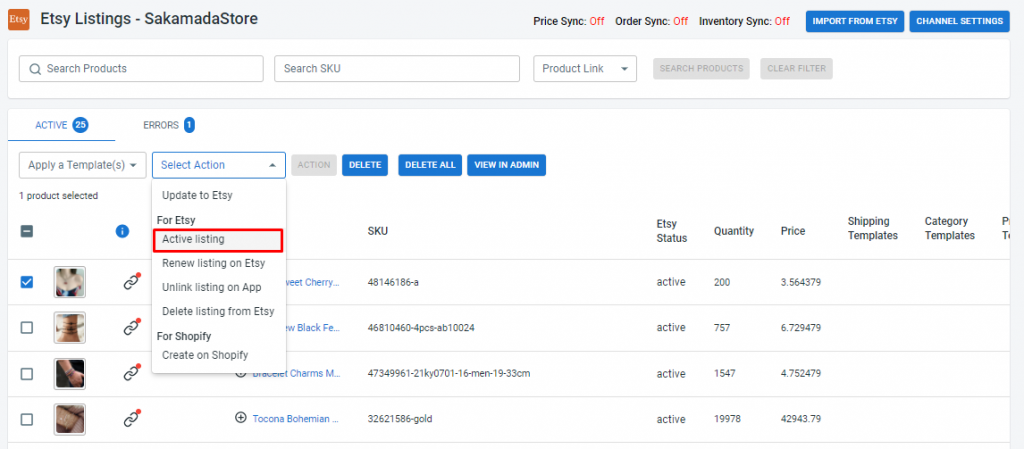1024x449 pixels.
Task: Open the Product Link dropdown
Action: (x=585, y=69)
